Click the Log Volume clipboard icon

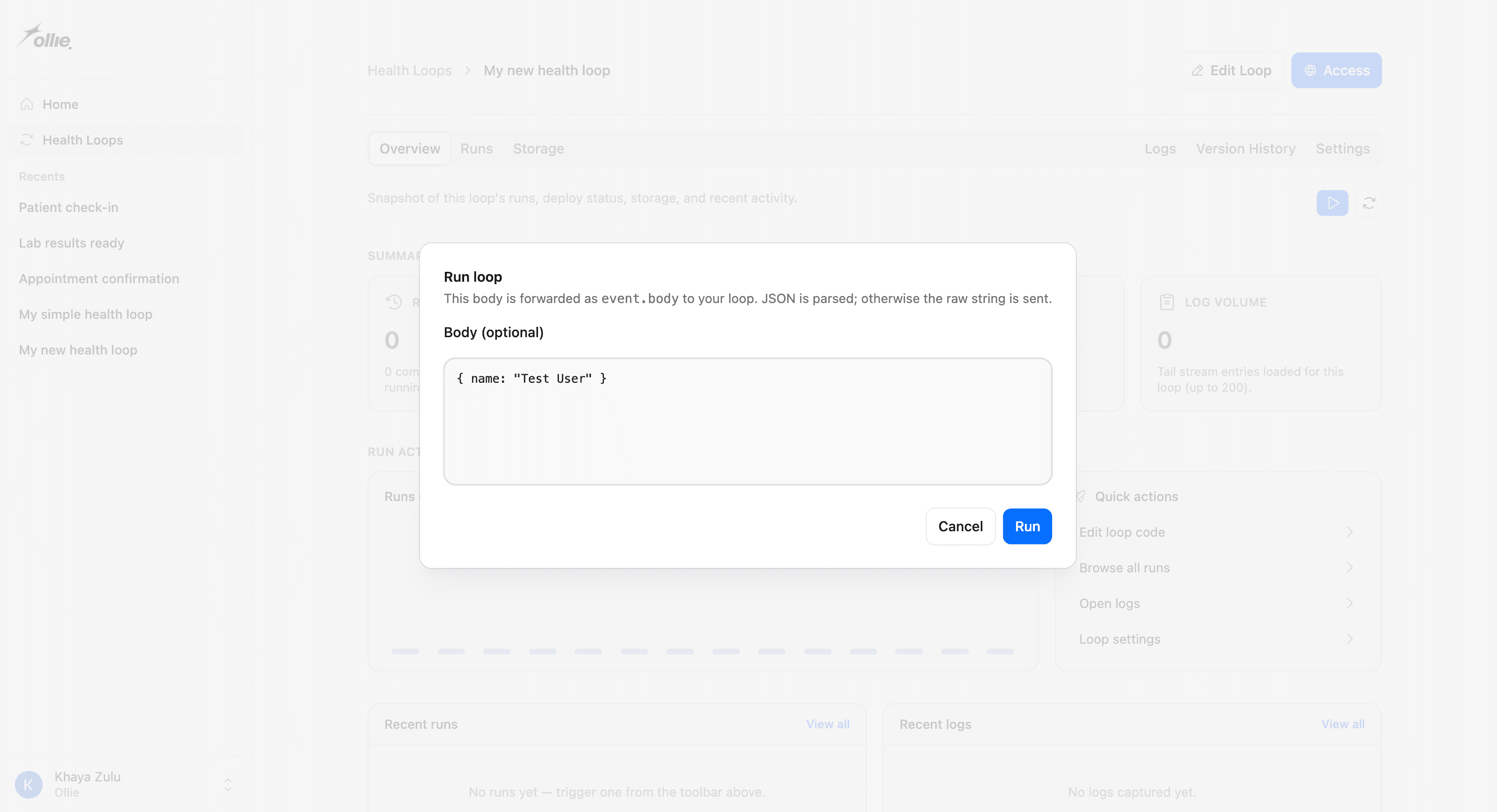[x=1166, y=302]
